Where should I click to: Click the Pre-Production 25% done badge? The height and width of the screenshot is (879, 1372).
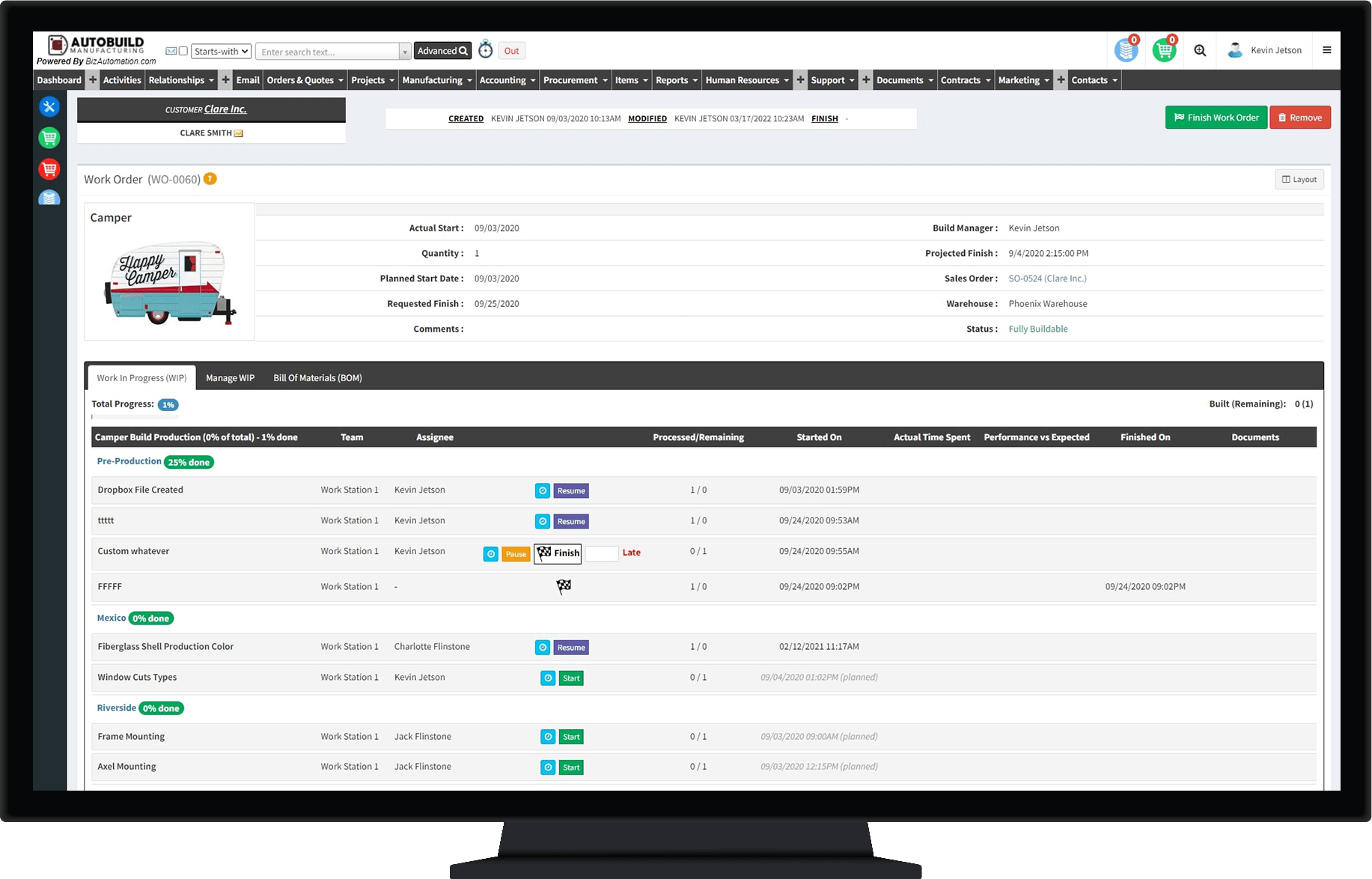pos(189,463)
